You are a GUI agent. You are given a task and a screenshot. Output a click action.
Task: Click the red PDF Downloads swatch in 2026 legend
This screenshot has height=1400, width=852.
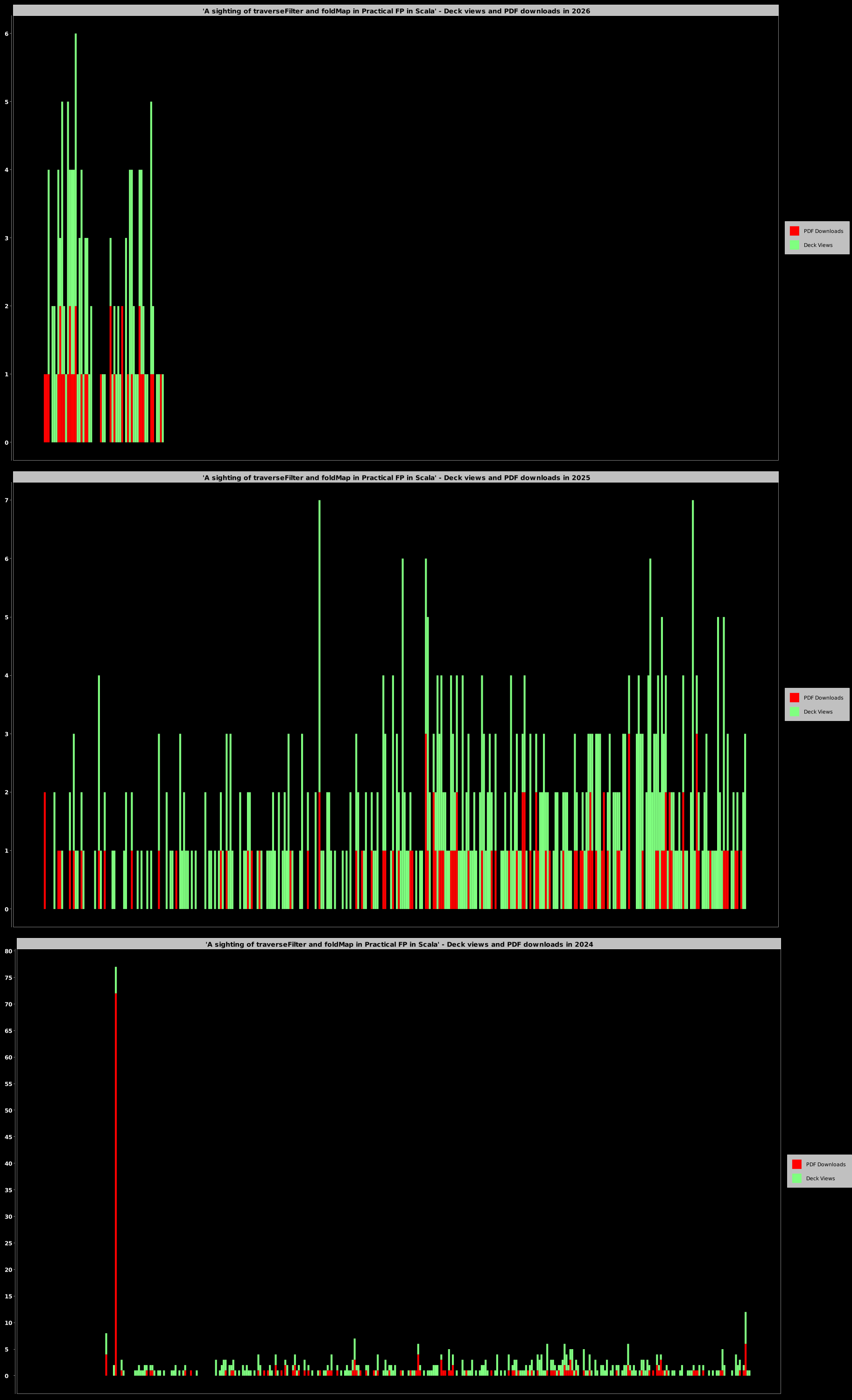[794, 231]
